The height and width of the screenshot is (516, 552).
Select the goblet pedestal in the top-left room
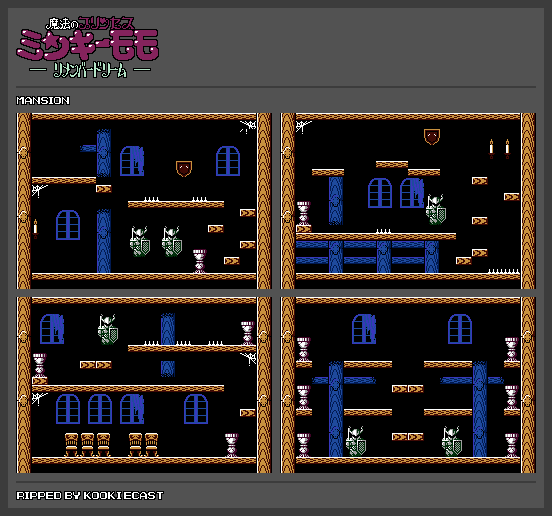(200, 261)
